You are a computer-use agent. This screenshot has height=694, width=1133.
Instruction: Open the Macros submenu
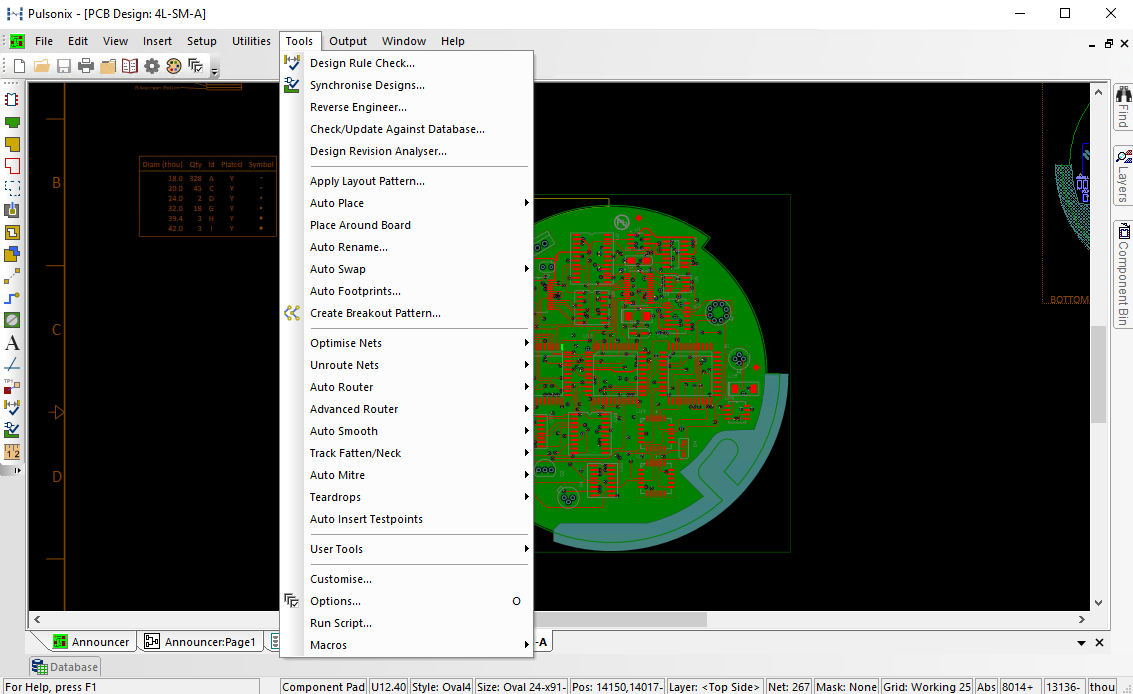point(418,645)
